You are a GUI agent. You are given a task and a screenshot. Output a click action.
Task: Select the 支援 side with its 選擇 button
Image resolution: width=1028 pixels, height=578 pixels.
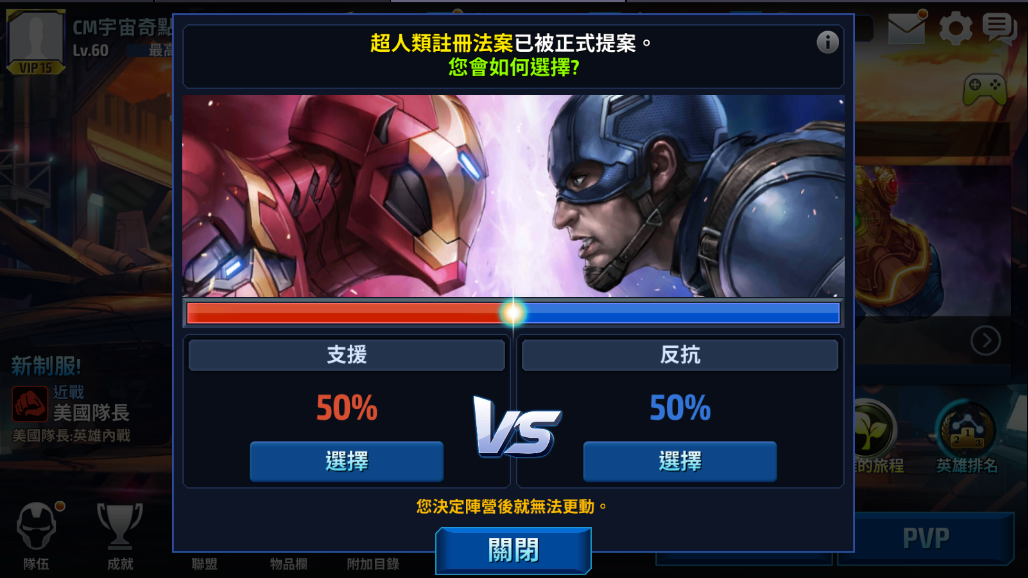[347, 461]
